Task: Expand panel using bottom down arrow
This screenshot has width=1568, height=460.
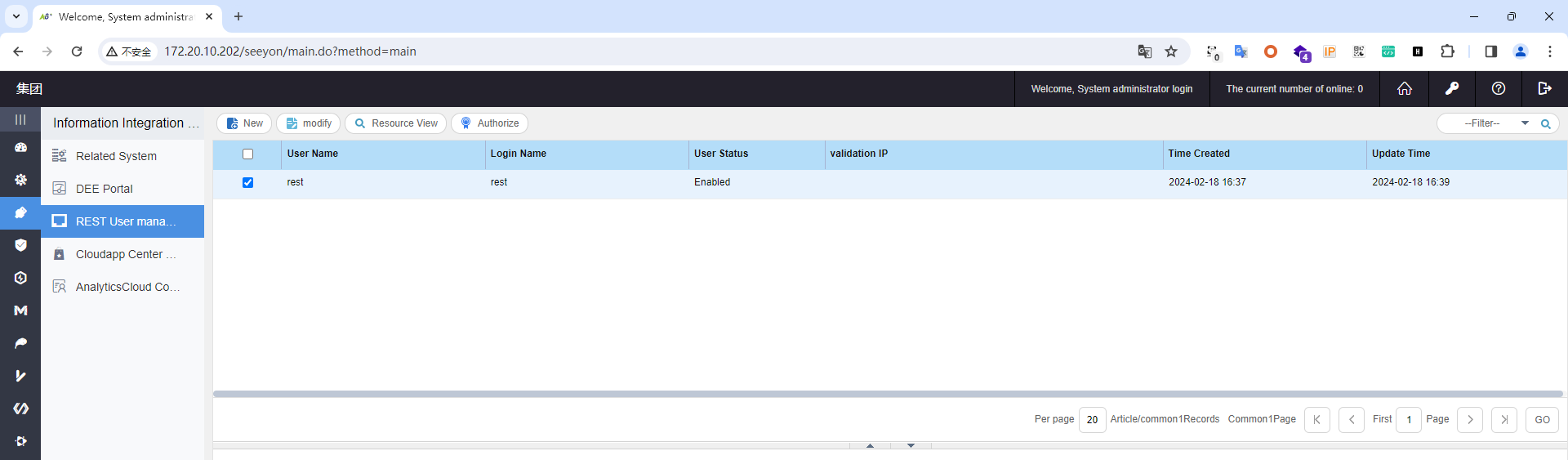Action: (x=911, y=446)
